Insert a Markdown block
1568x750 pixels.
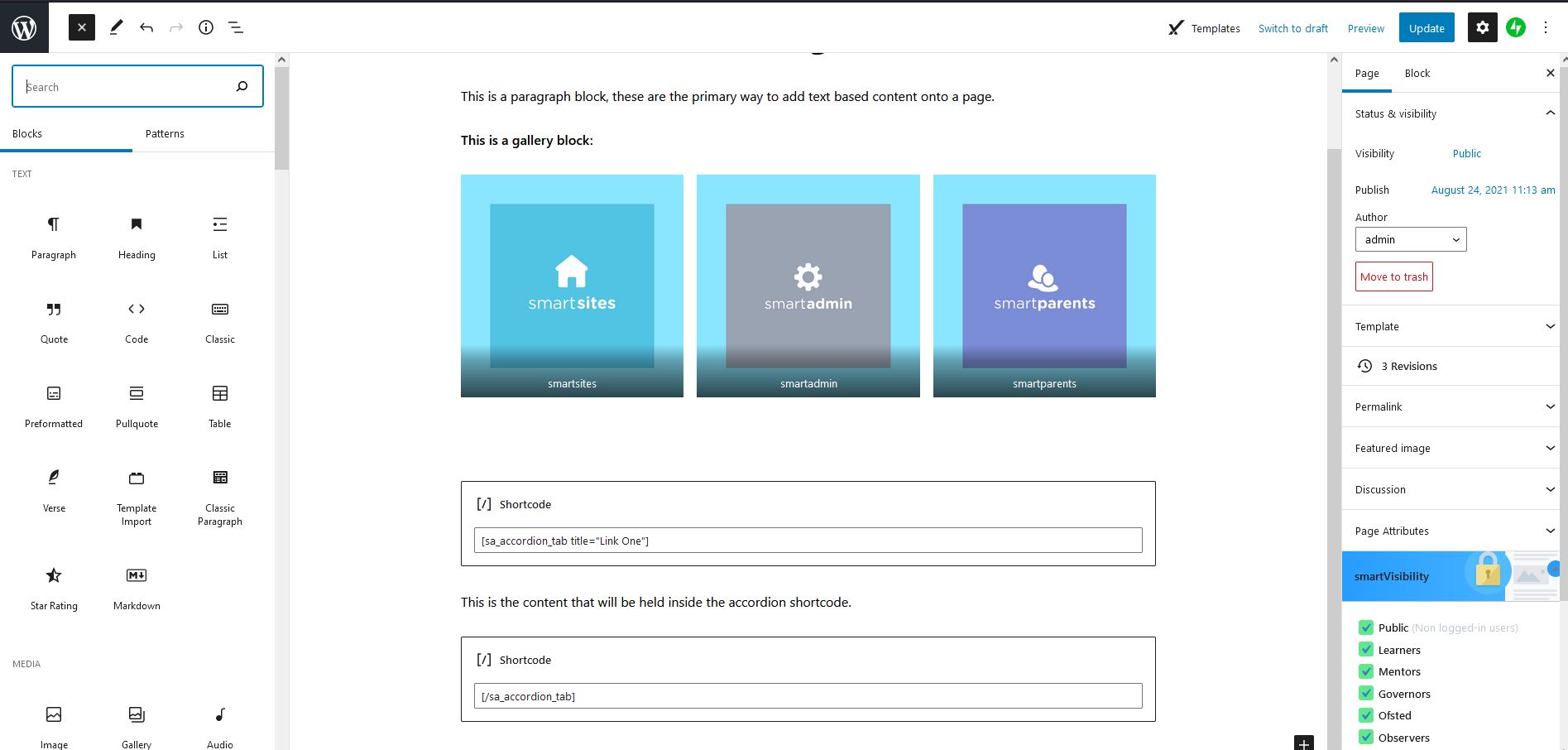pos(137,588)
